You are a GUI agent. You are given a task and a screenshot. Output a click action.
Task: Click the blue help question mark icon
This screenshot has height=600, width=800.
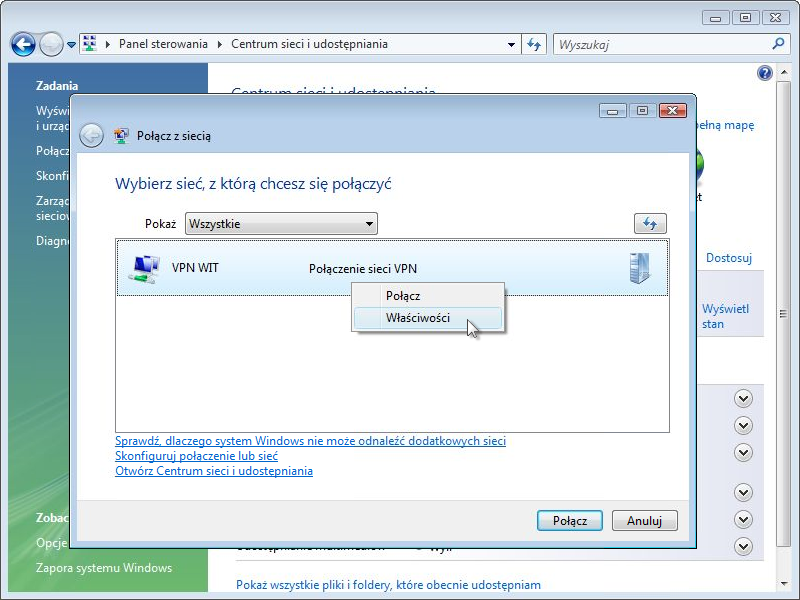(765, 73)
